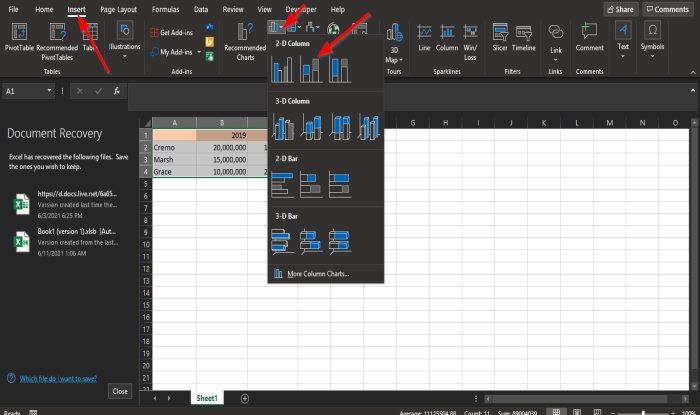Switch to Page Layout view in status bar
Viewport: 700px width, 415px height.
577,412
